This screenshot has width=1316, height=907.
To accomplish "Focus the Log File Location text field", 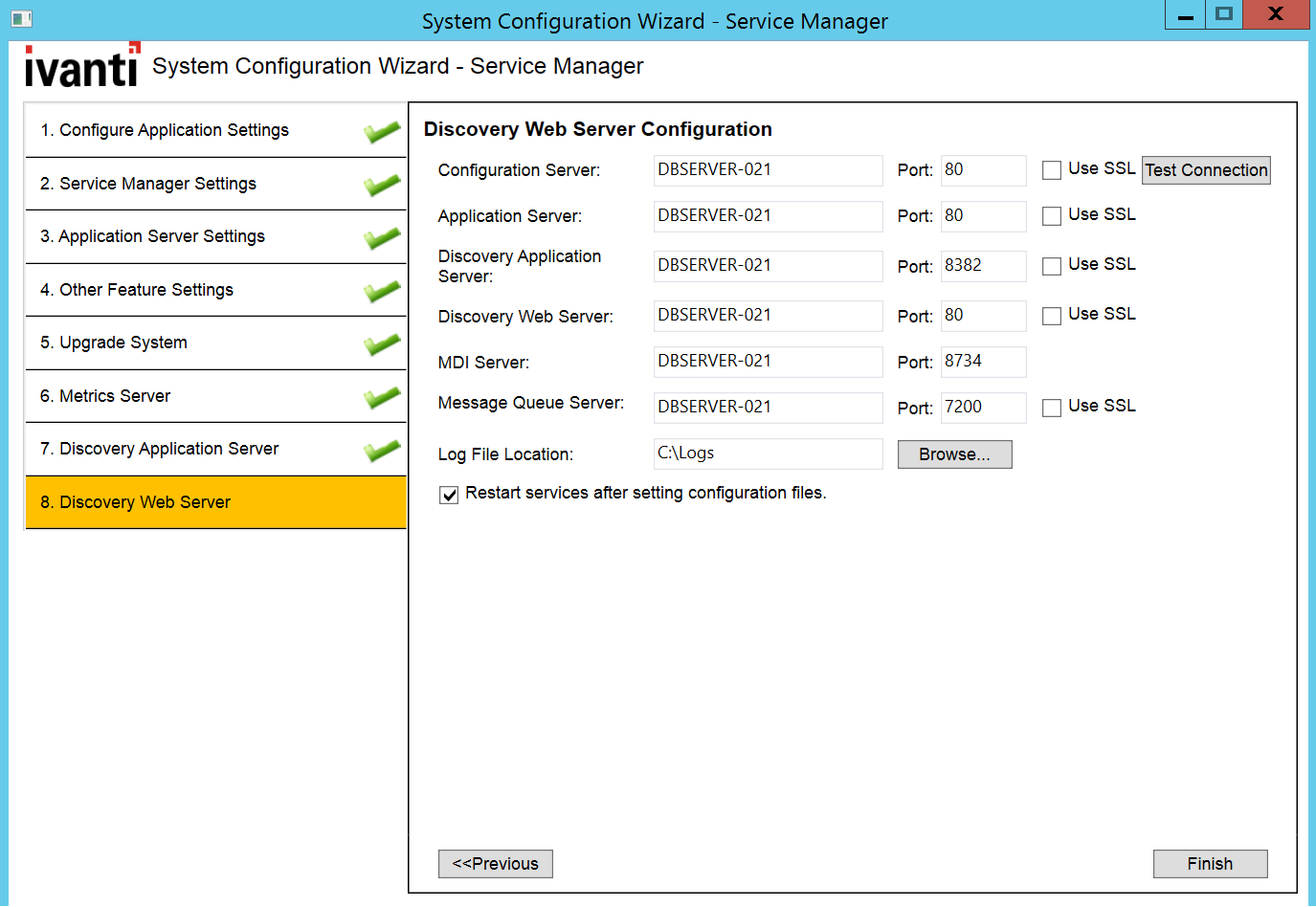I will click(768, 453).
